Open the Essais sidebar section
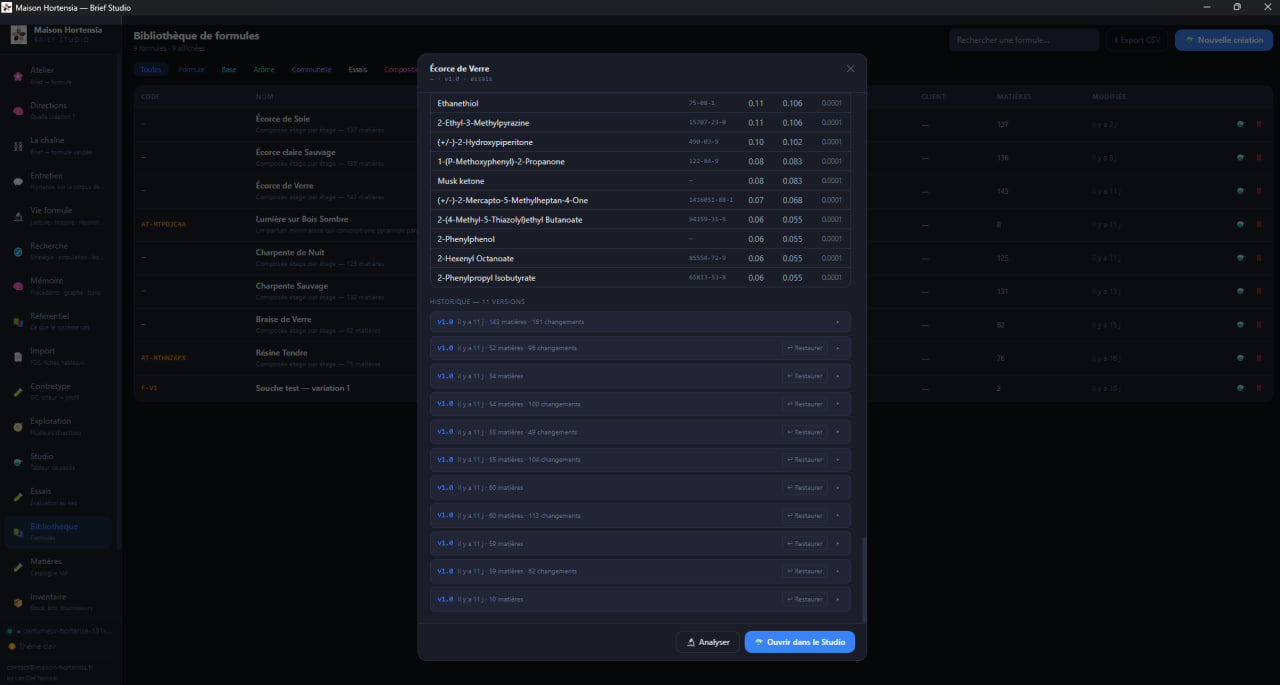 coord(58,496)
